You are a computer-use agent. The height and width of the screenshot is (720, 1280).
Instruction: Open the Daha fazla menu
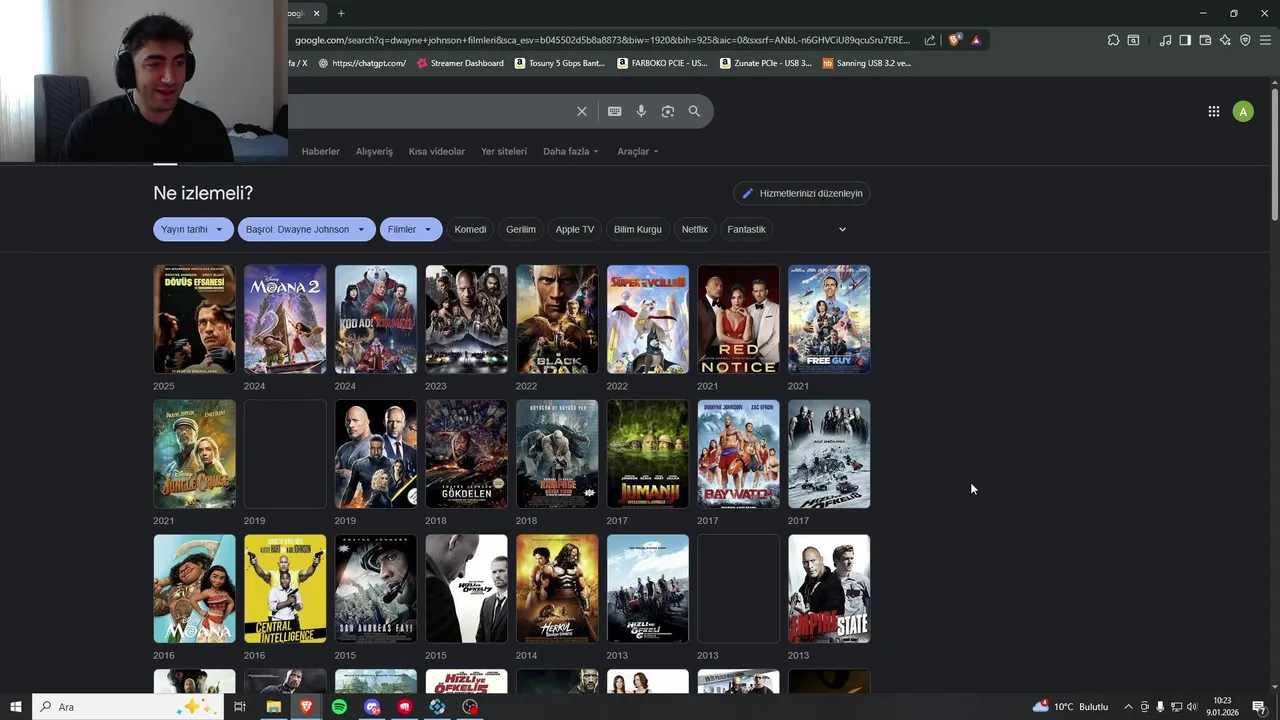tap(571, 151)
